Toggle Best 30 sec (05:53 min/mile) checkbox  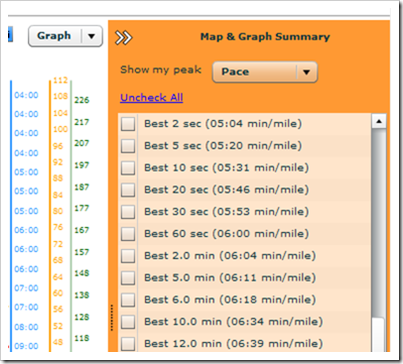128,212
